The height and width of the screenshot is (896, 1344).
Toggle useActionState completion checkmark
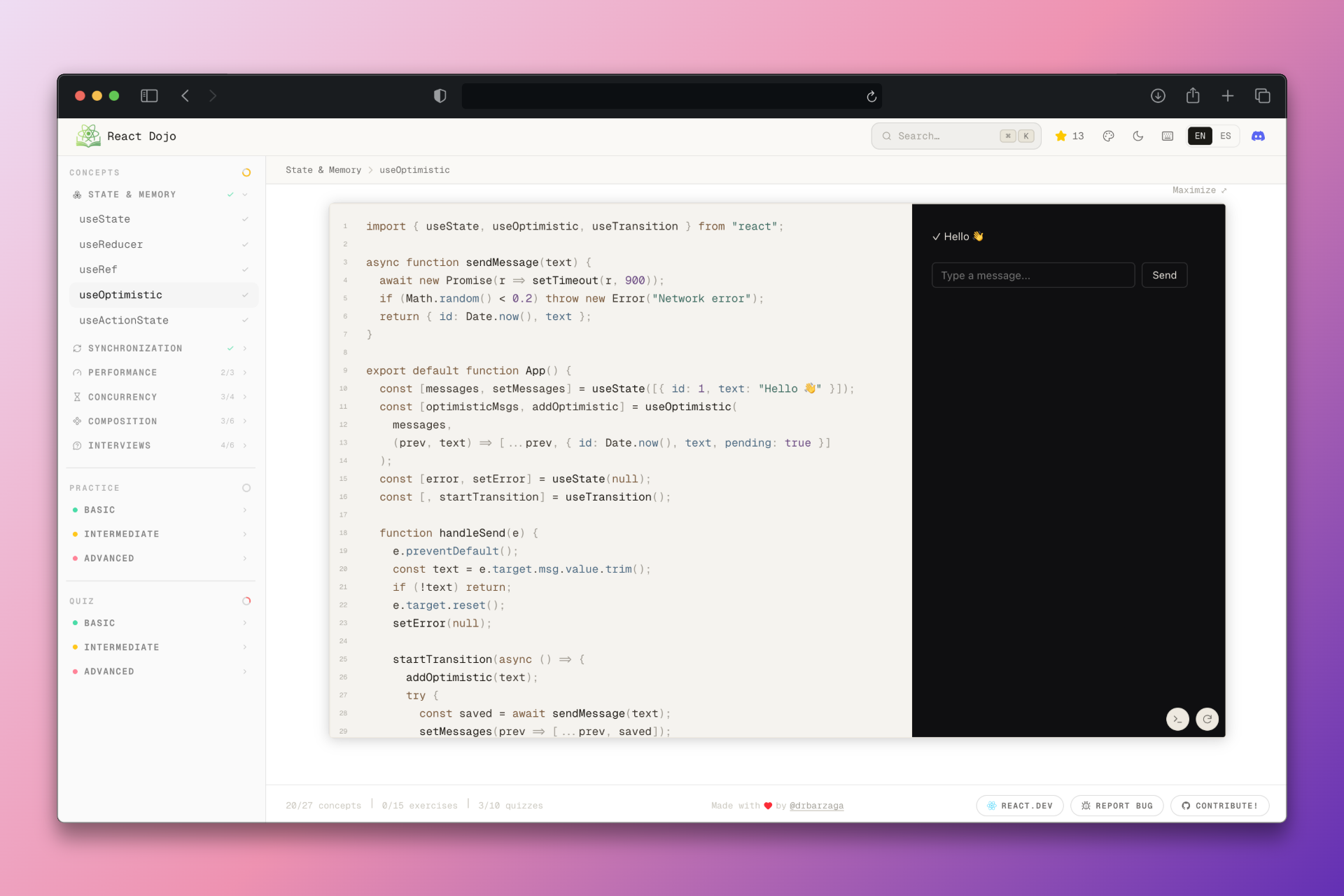(245, 320)
